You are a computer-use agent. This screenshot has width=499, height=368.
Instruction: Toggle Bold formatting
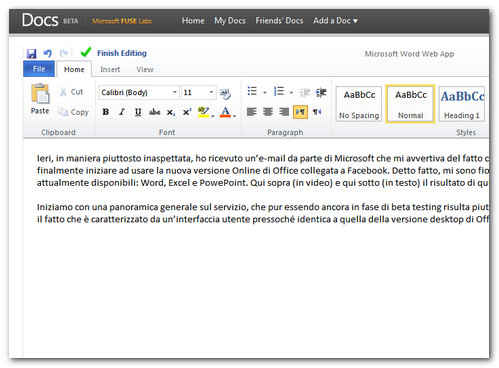(106, 112)
